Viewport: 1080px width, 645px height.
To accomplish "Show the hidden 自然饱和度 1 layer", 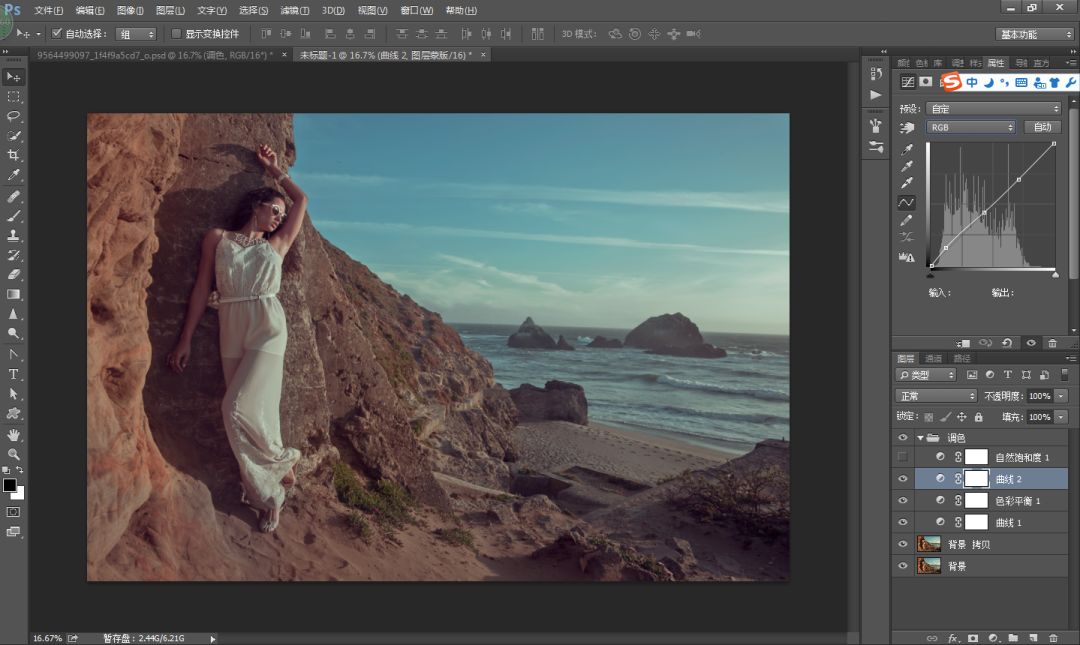I will [903, 457].
